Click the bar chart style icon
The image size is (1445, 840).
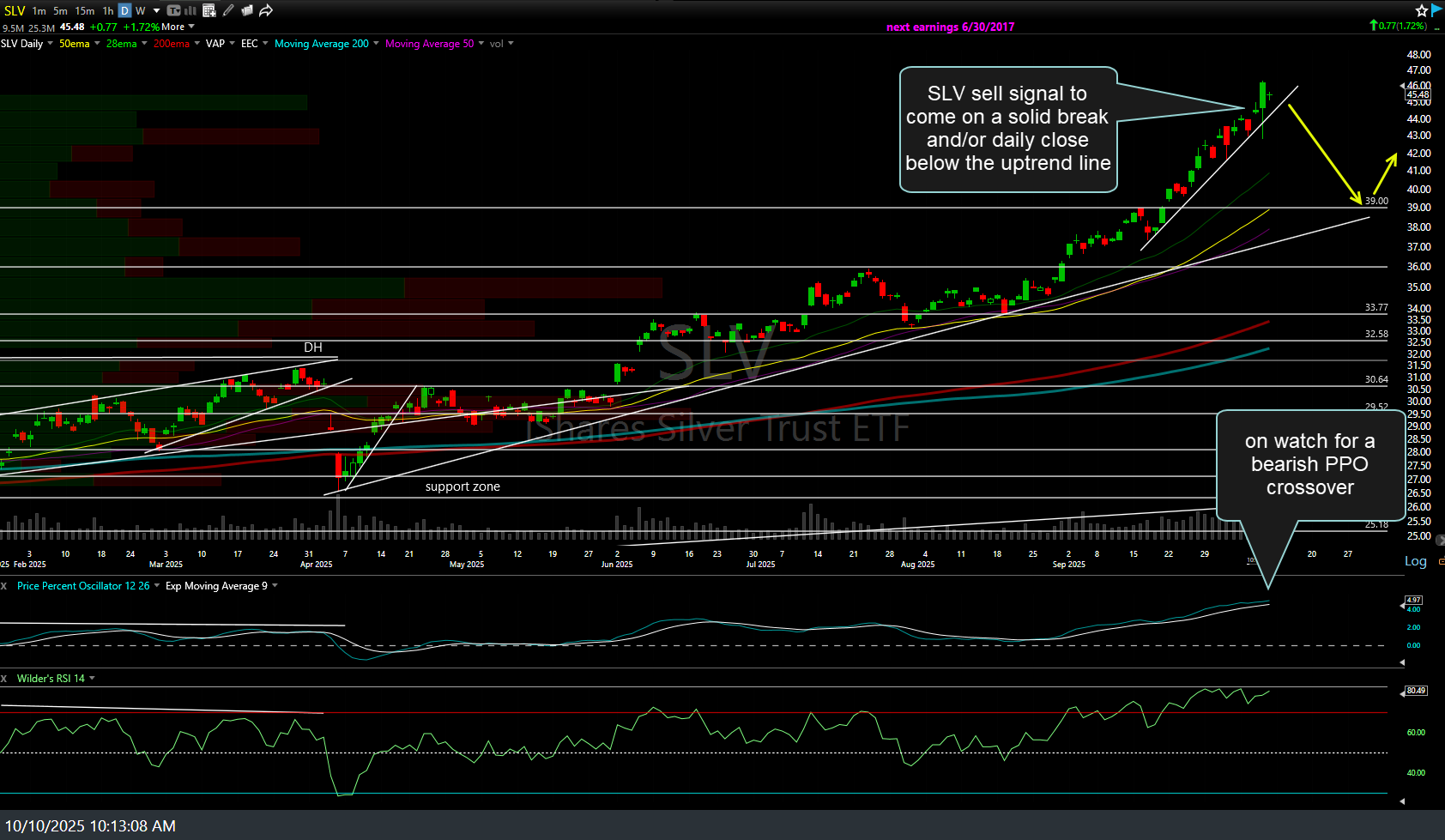(190, 10)
